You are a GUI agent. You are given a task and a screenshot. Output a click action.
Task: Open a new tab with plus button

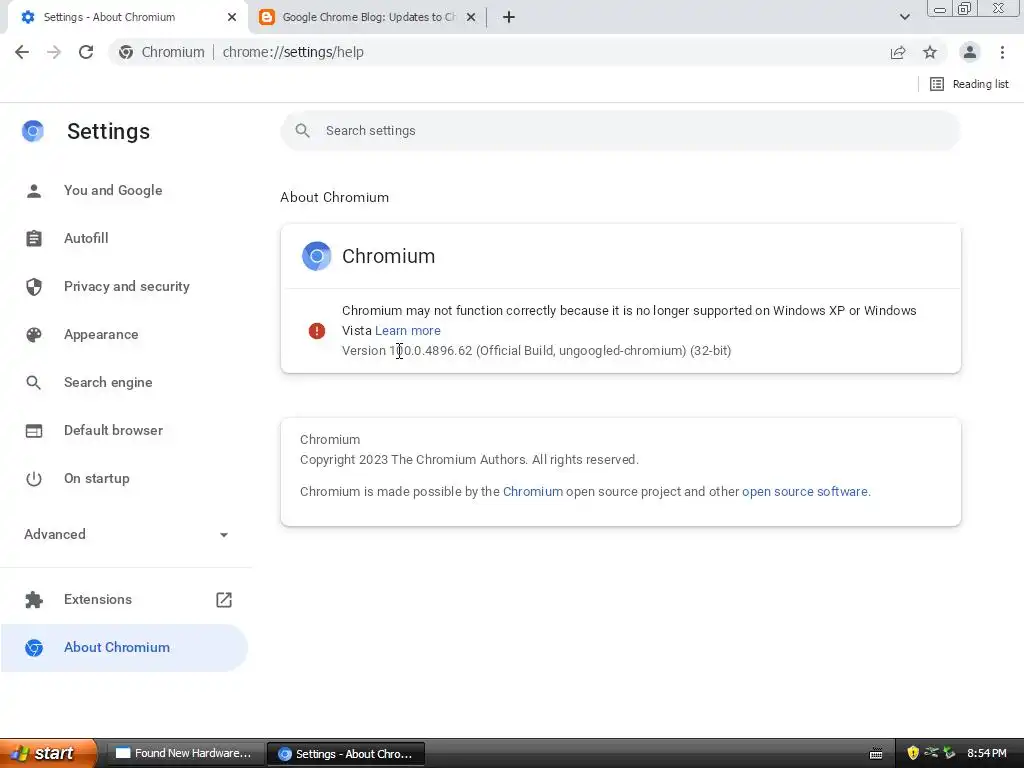[x=509, y=17]
